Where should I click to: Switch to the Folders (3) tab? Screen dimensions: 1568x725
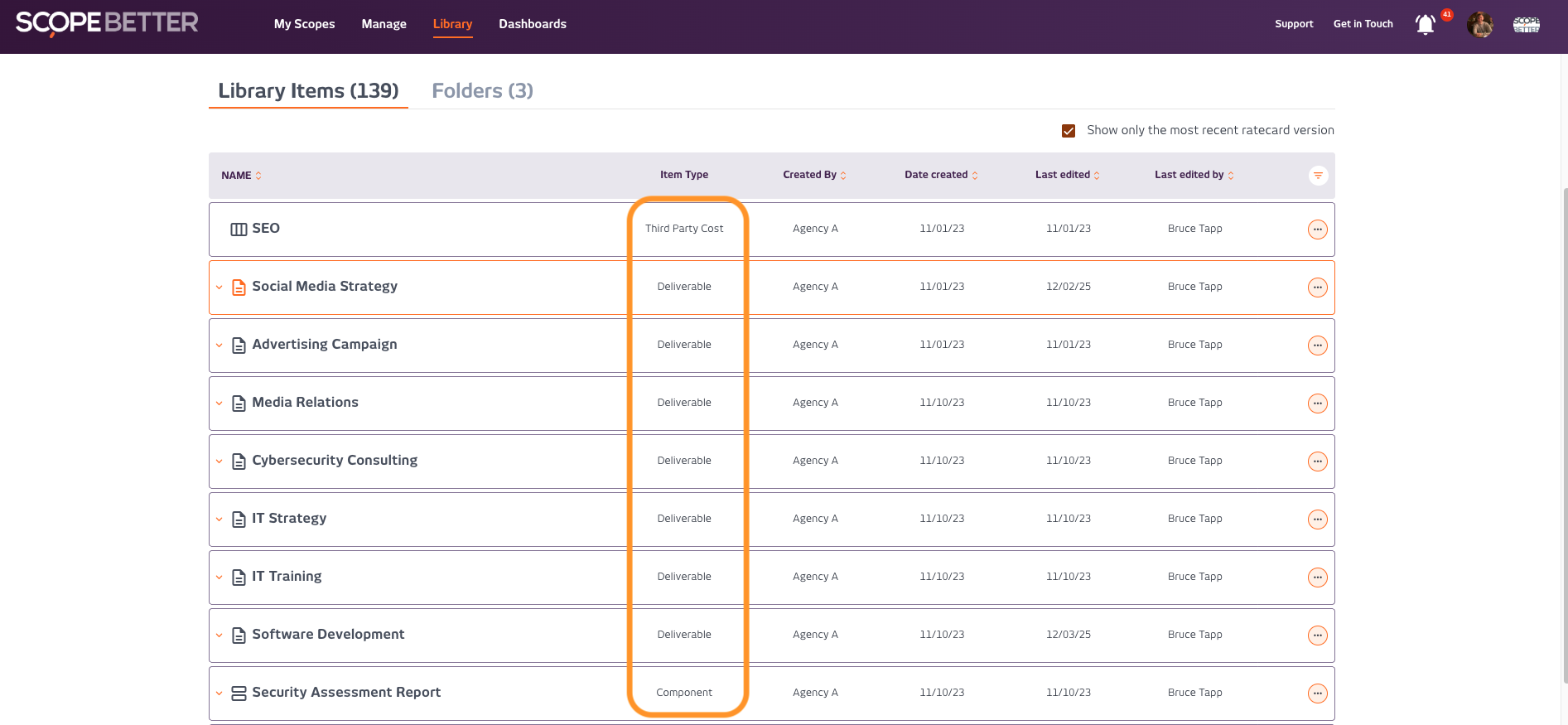tap(482, 91)
